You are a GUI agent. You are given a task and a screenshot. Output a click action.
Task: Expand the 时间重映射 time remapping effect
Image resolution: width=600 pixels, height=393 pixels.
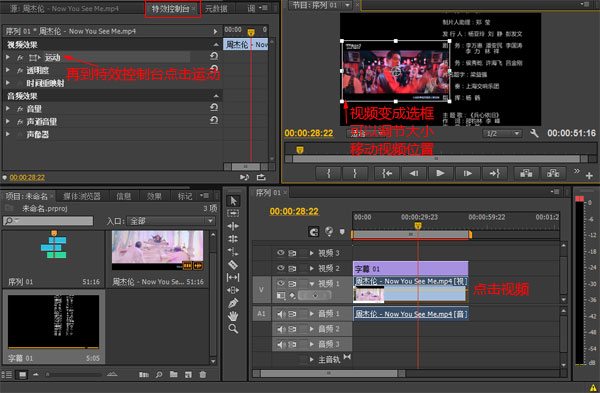click(x=8, y=83)
